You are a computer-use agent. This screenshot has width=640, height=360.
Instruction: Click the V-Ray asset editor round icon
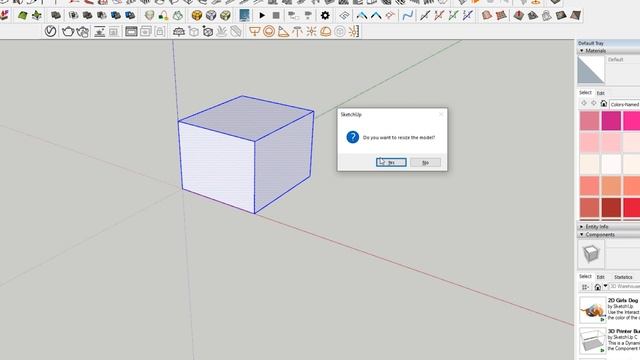[50, 31]
